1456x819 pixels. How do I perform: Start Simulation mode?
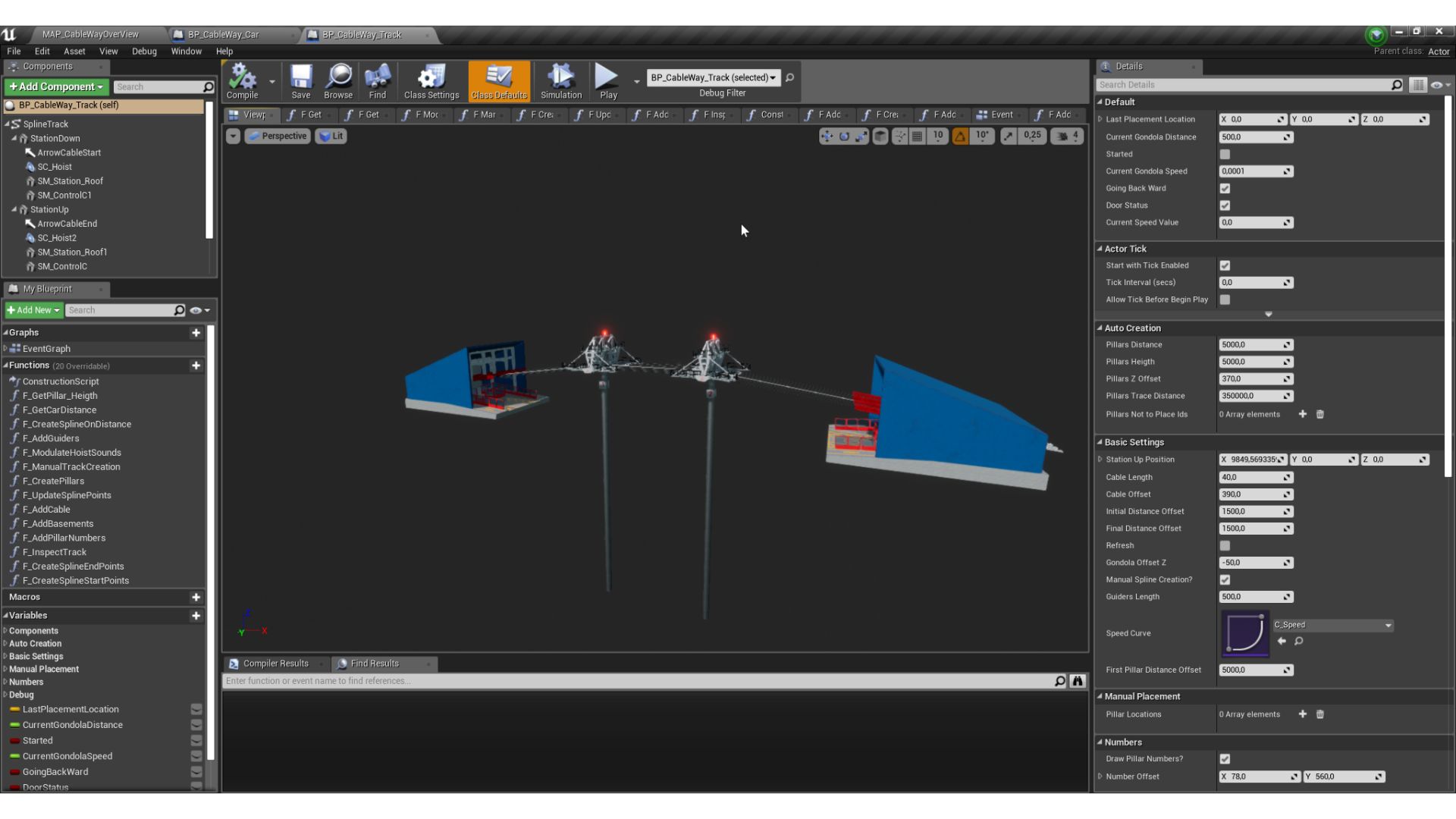(561, 81)
